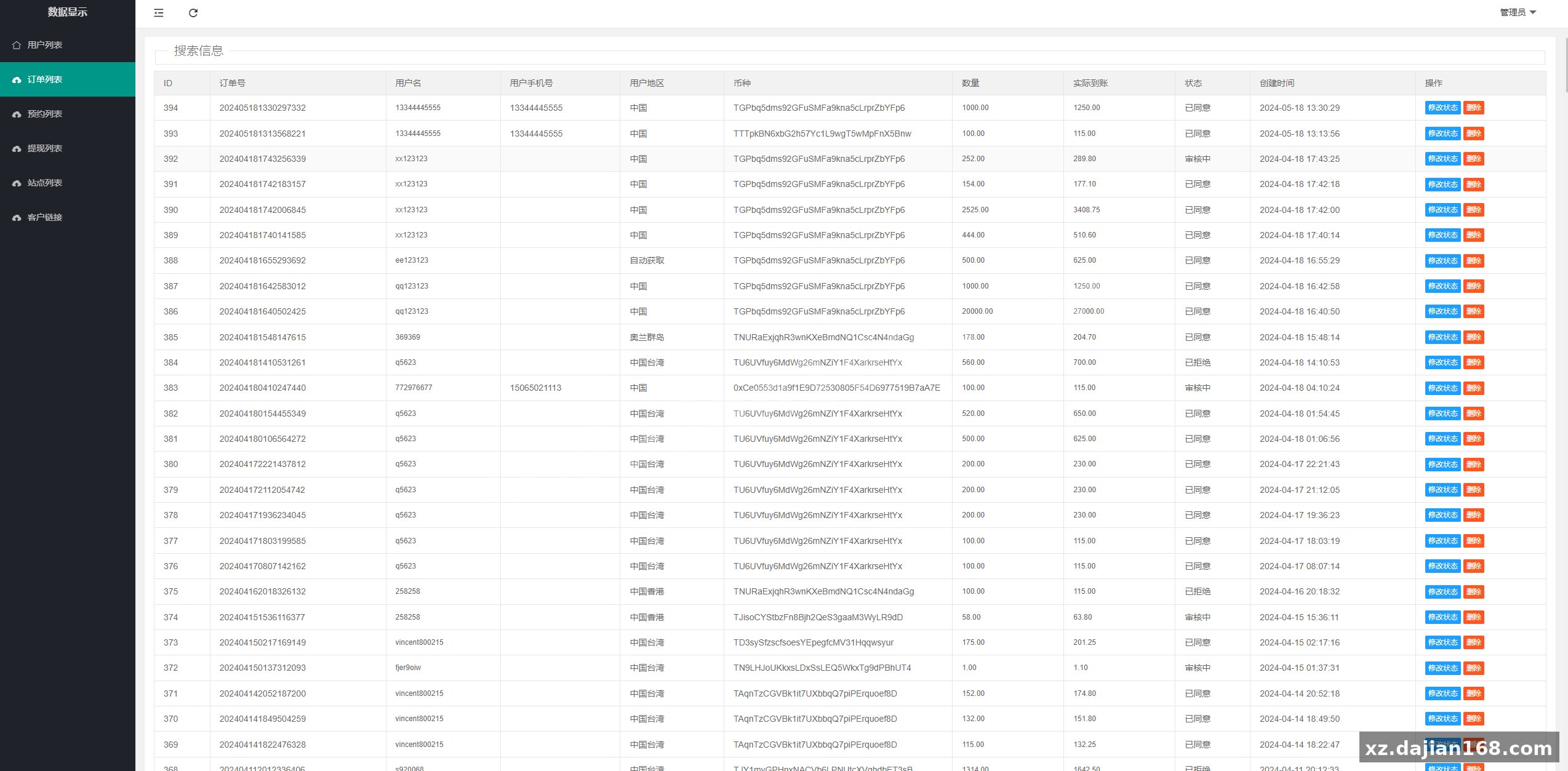The height and width of the screenshot is (771, 1568).
Task: Click 修改状态 for order ID 392
Action: tap(1442, 159)
